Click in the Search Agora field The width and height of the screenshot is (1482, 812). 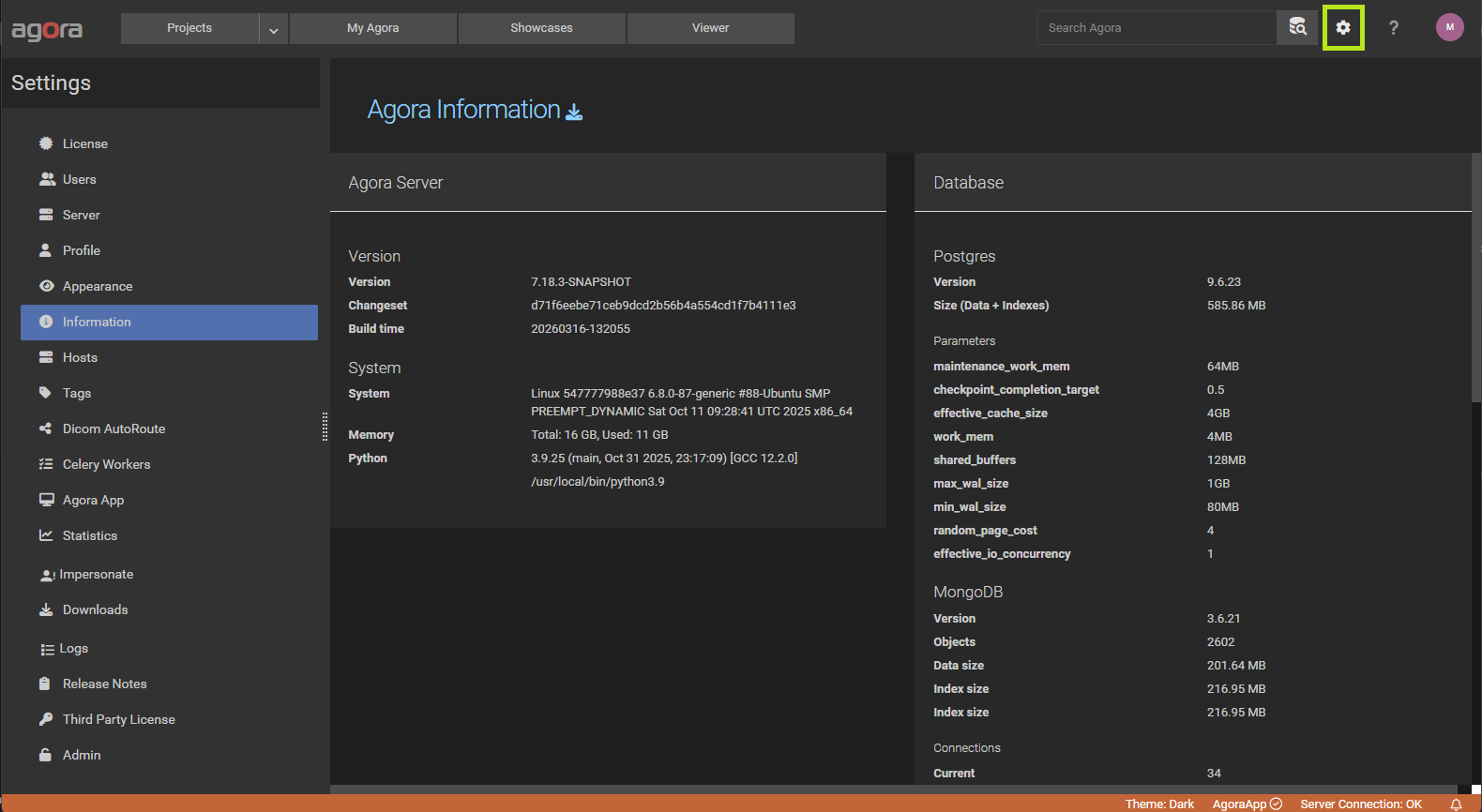1156,28
